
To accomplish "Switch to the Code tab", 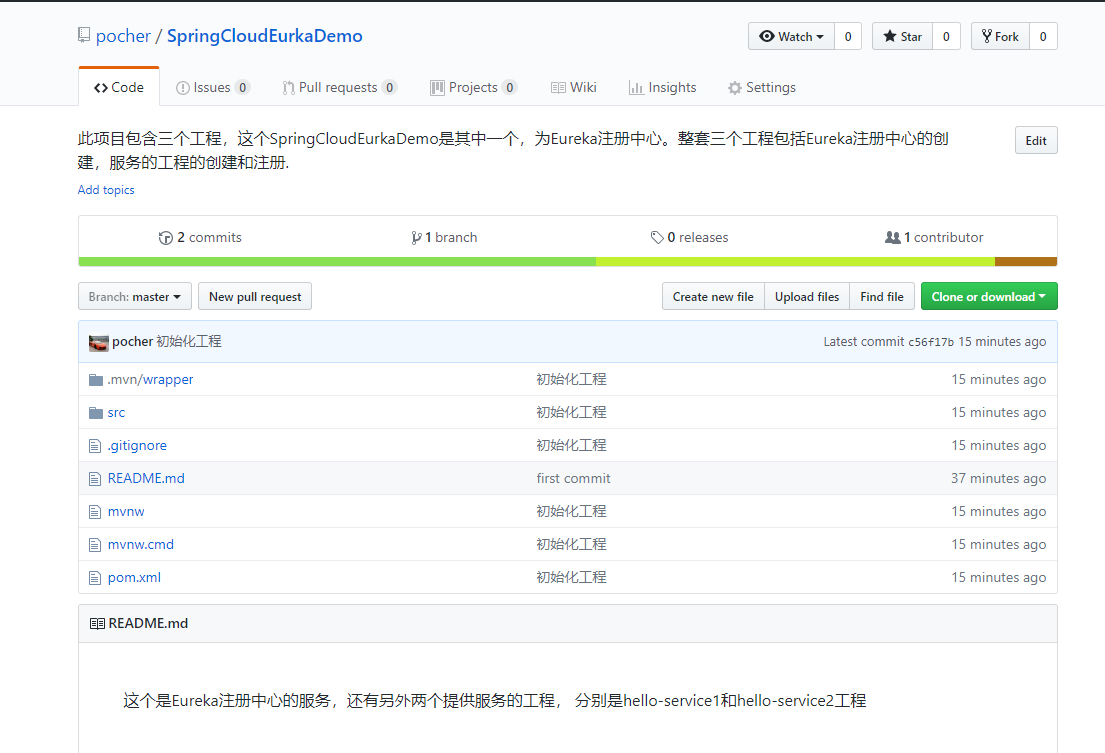I will [119, 87].
